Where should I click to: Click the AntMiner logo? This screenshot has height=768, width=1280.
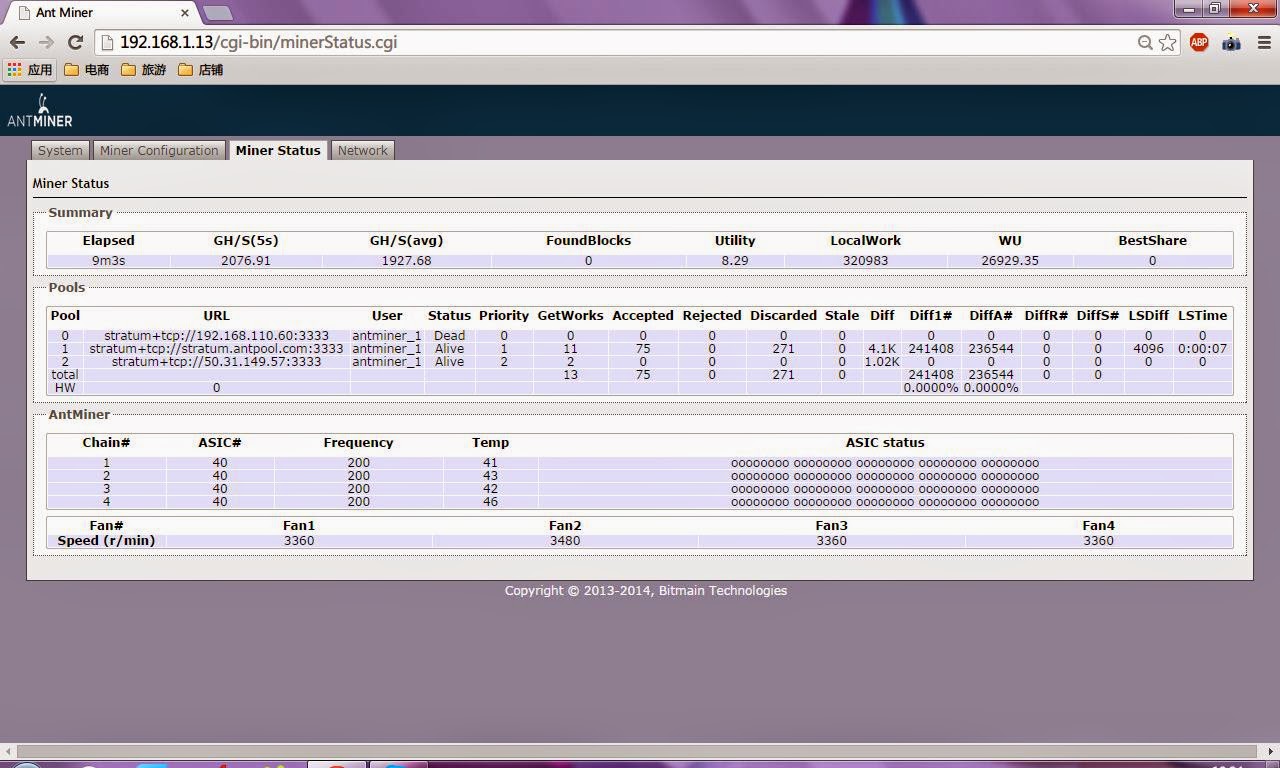coord(40,111)
